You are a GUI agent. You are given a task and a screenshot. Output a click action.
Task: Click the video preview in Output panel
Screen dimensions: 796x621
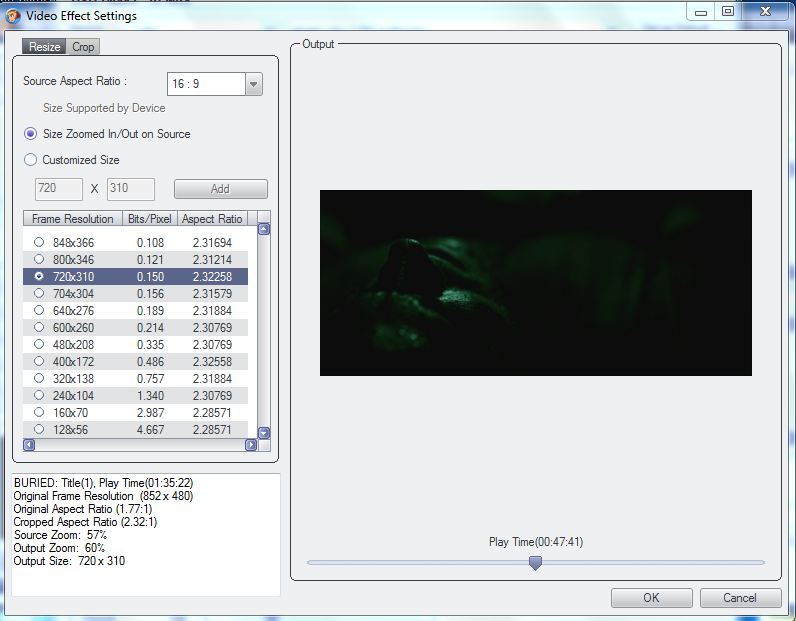(x=536, y=283)
